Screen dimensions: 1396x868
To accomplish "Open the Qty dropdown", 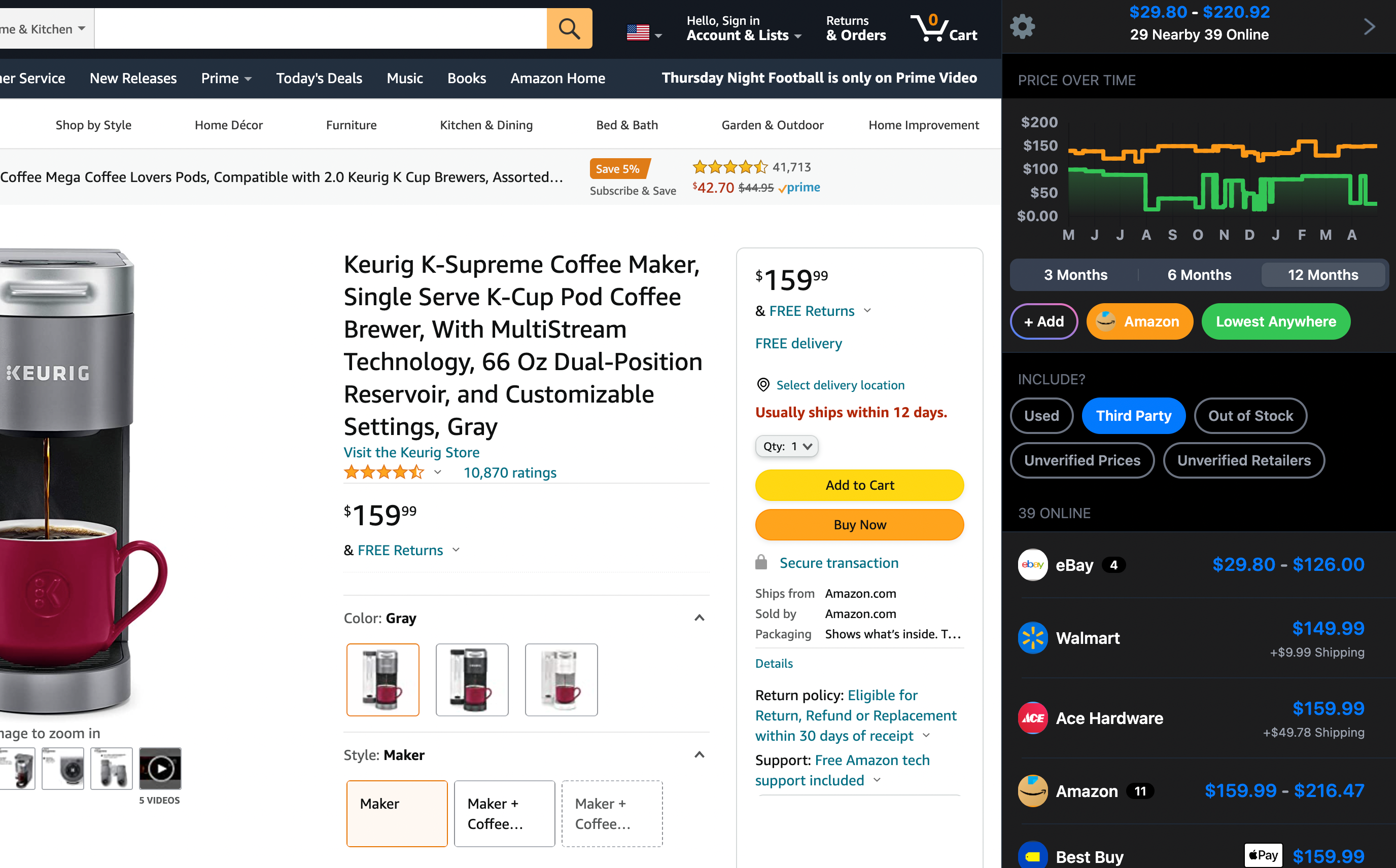I will pos(787,446).
